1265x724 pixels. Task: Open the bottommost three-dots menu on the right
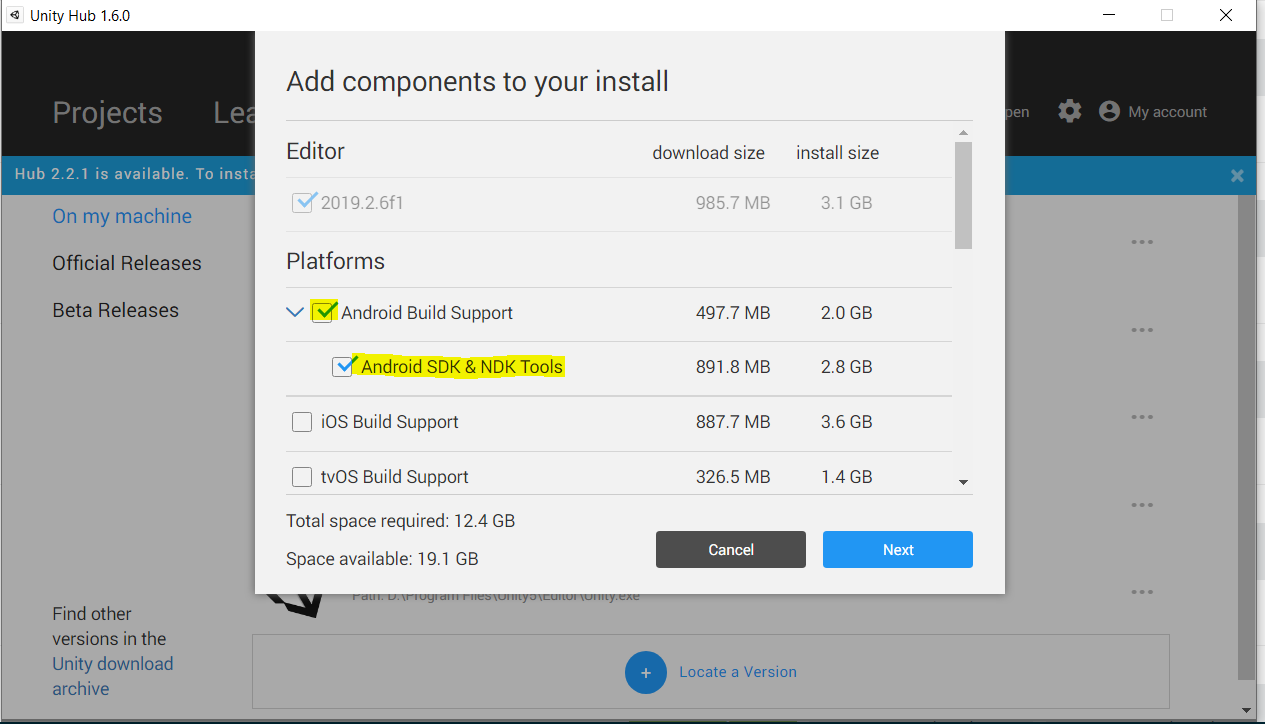point(1143,592)
